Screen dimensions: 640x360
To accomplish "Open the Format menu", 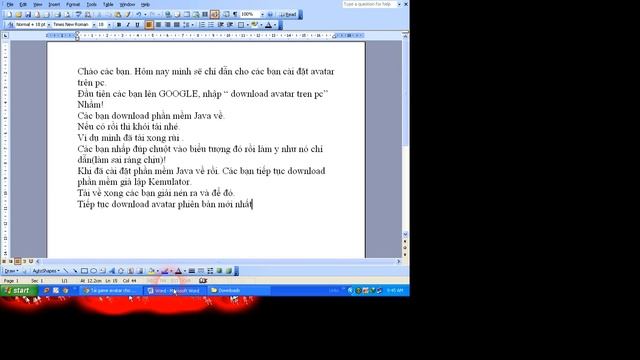I will pyautogui.click(x=73, y=4).
